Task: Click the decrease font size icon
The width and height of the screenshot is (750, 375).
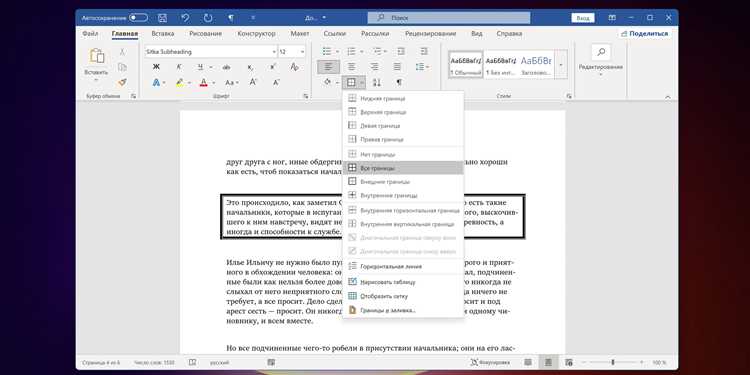Action: pyautogui.click(x=276, y=82)
